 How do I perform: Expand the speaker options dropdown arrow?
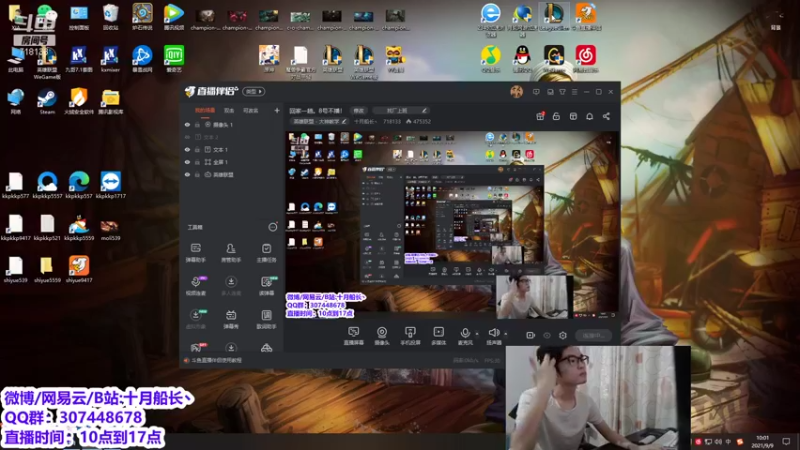click(x=506, y=334)
